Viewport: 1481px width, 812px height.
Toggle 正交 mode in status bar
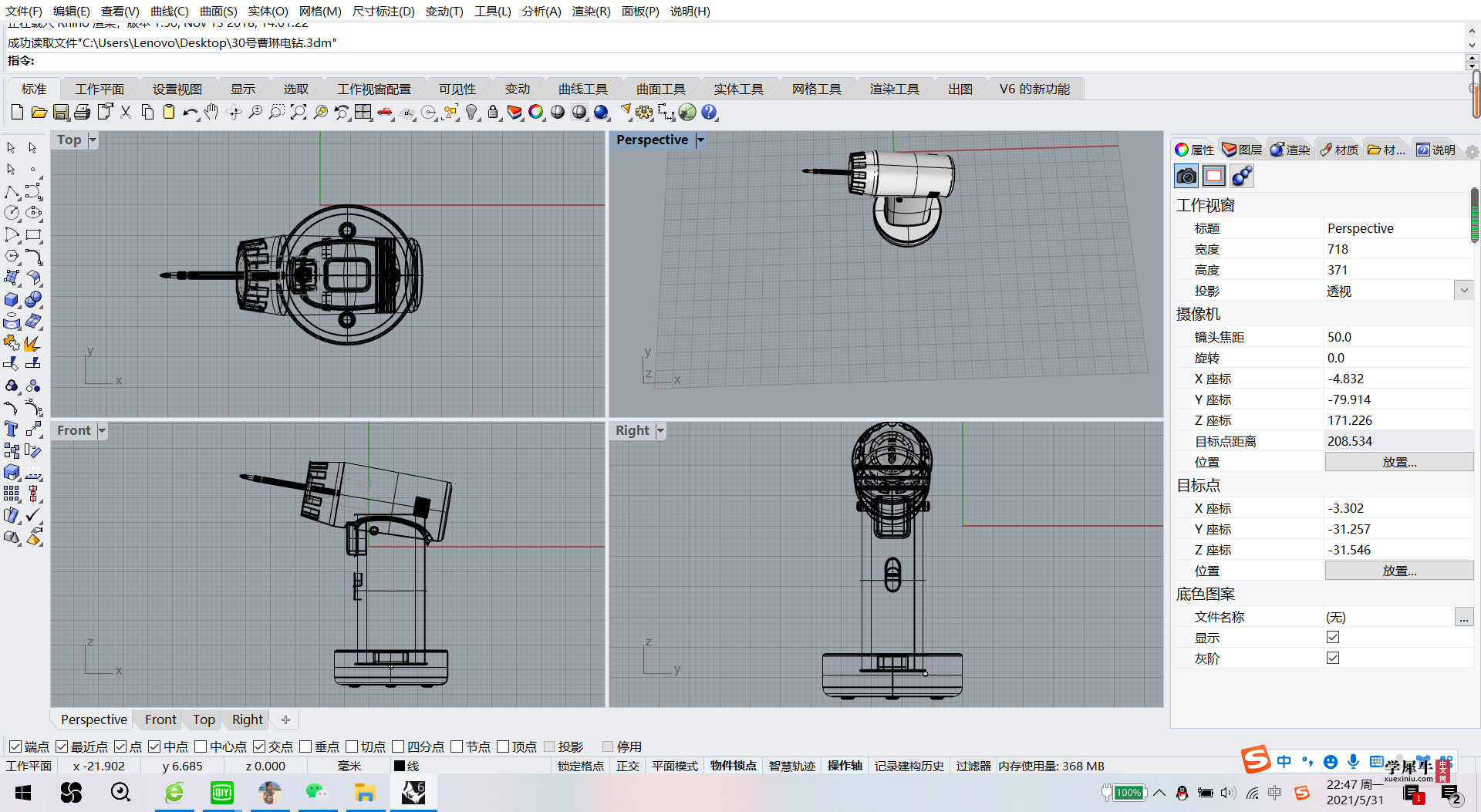(628, 766)
